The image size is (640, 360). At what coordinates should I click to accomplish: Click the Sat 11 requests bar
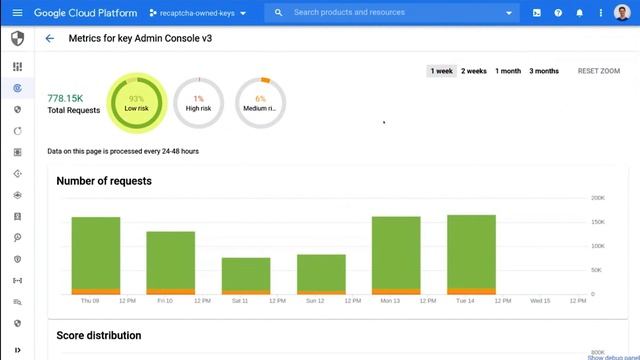246,276
